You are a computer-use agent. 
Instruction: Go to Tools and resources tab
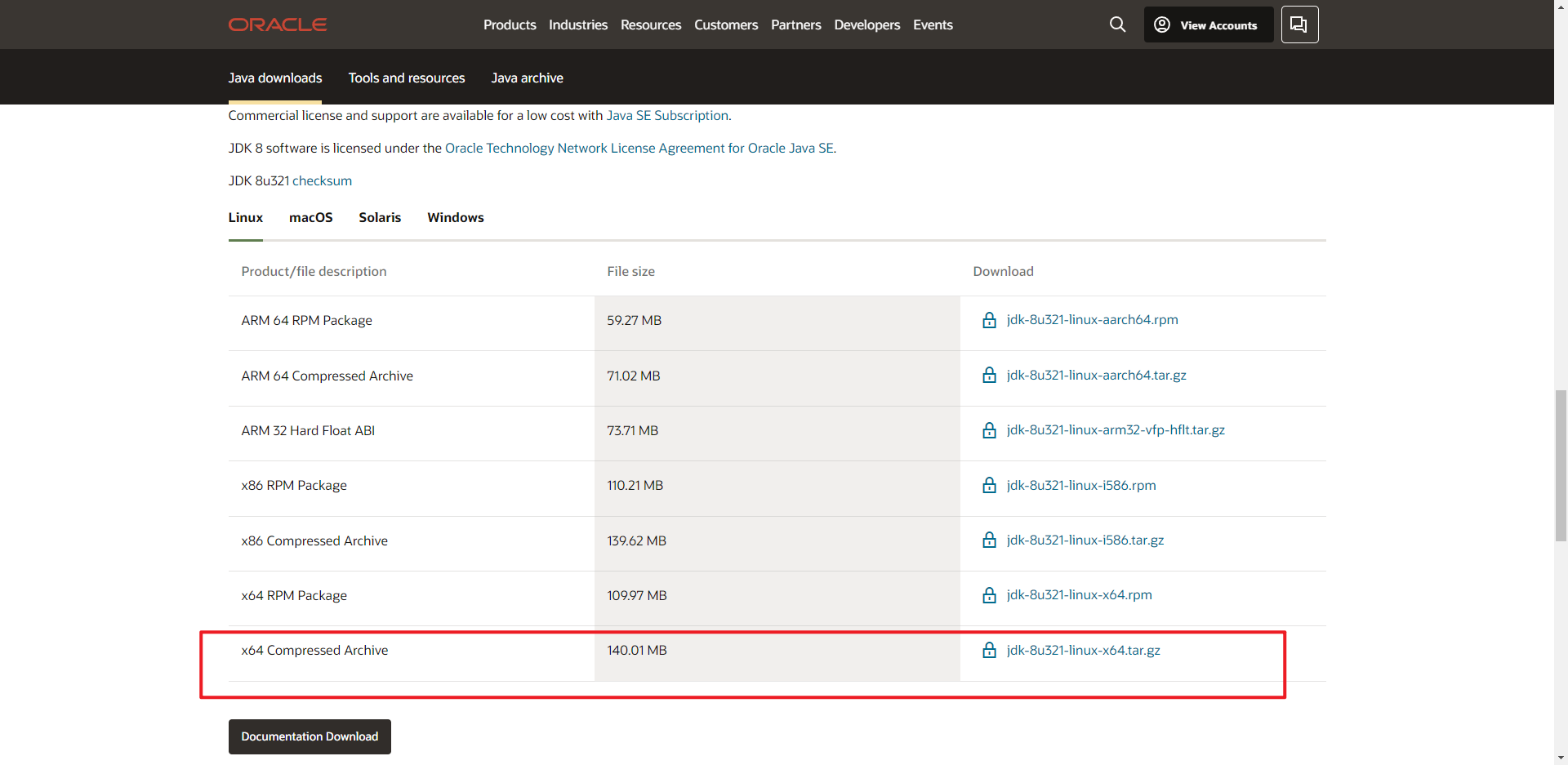[x=407, y=78]
